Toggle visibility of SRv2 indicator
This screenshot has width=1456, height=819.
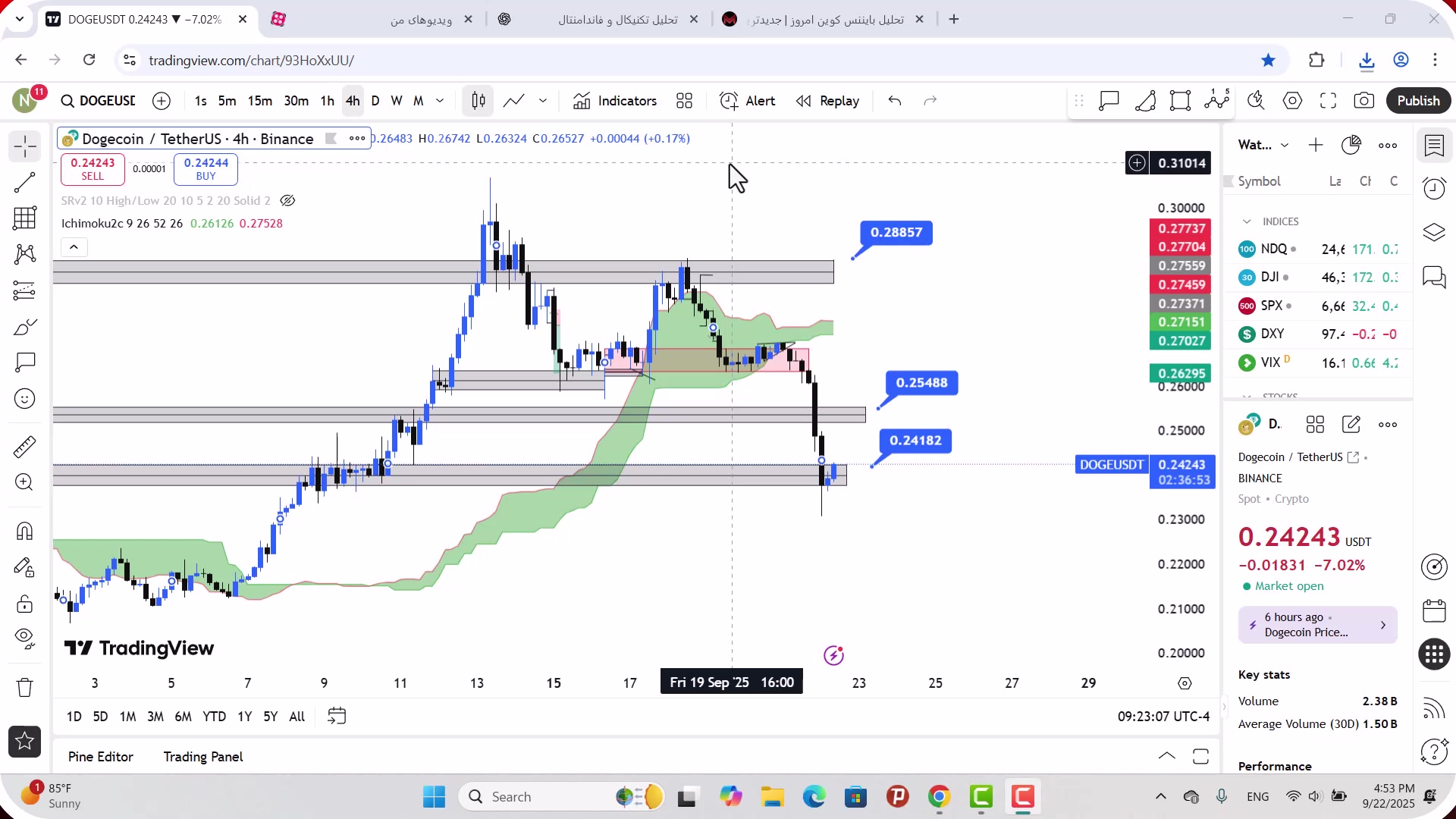(287, 201)
